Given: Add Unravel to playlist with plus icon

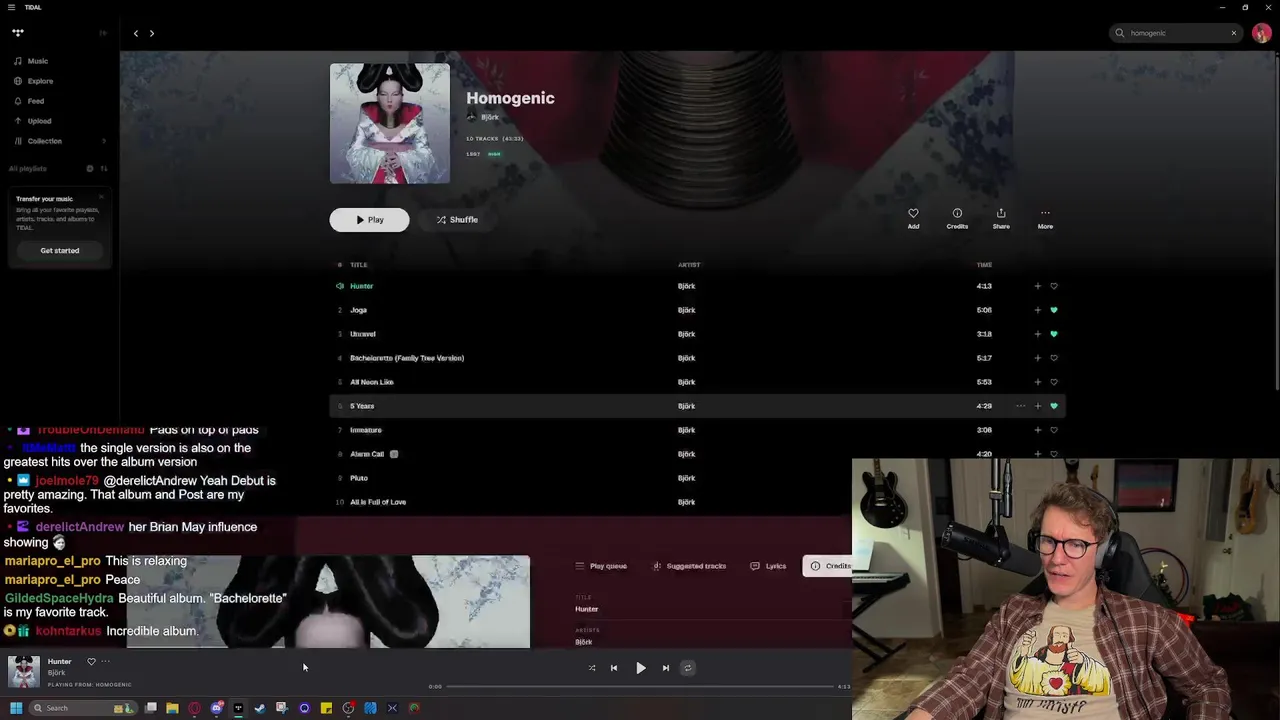Looking at the screenshot, I should pyautogui.click(x=1037, y=334).
